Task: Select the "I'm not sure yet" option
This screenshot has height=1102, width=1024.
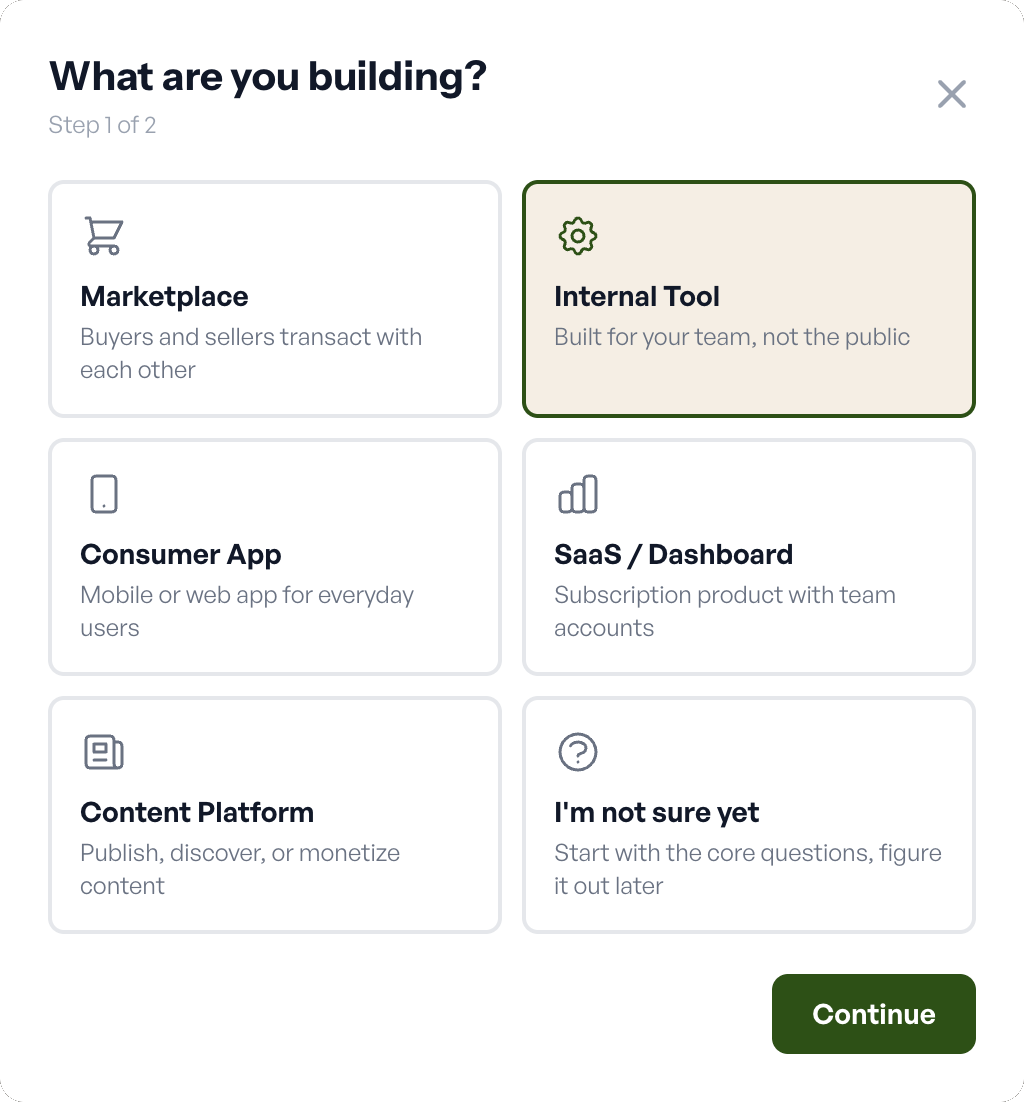Action: click(748, 814)
